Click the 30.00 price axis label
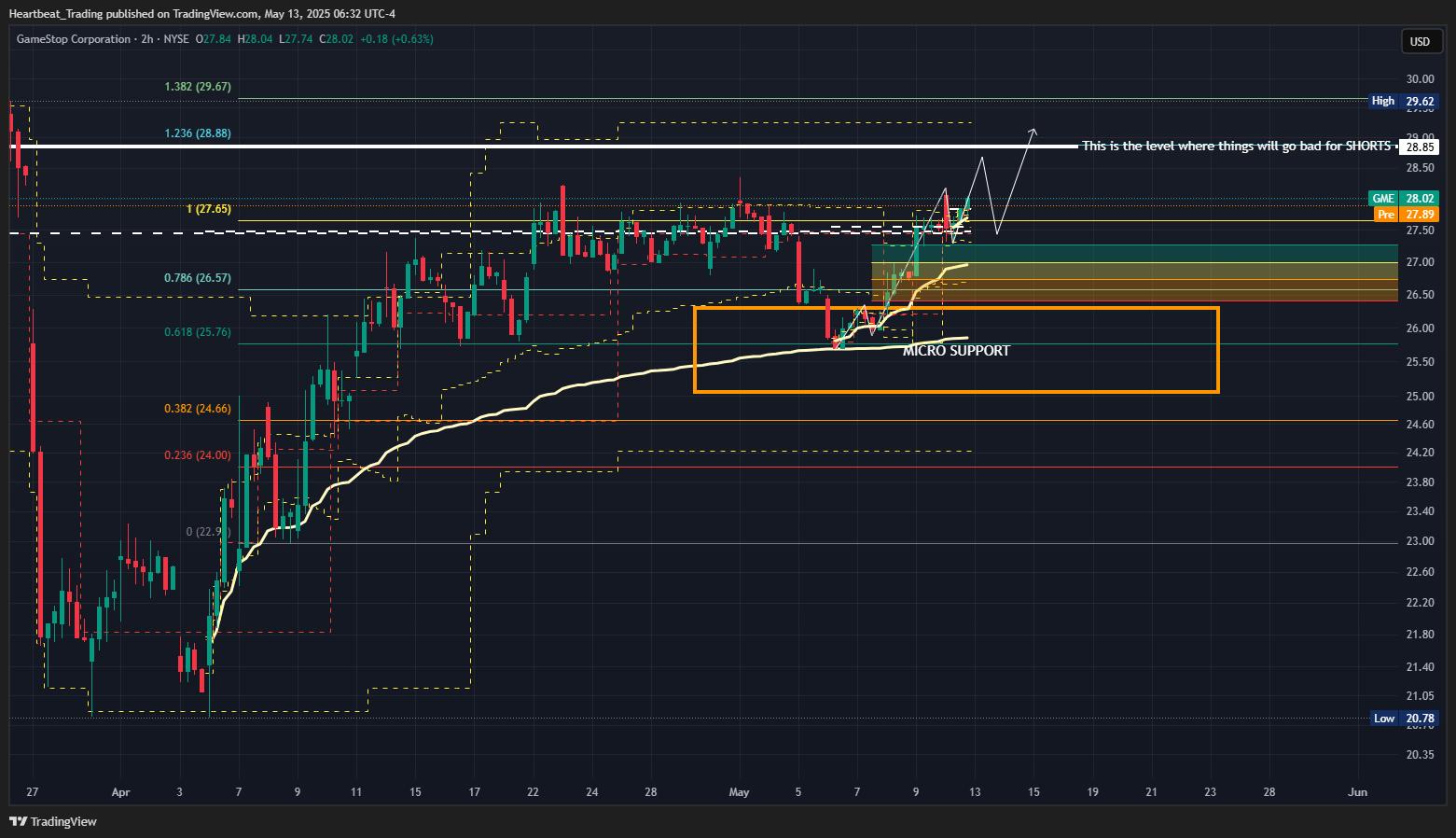 1420,79
